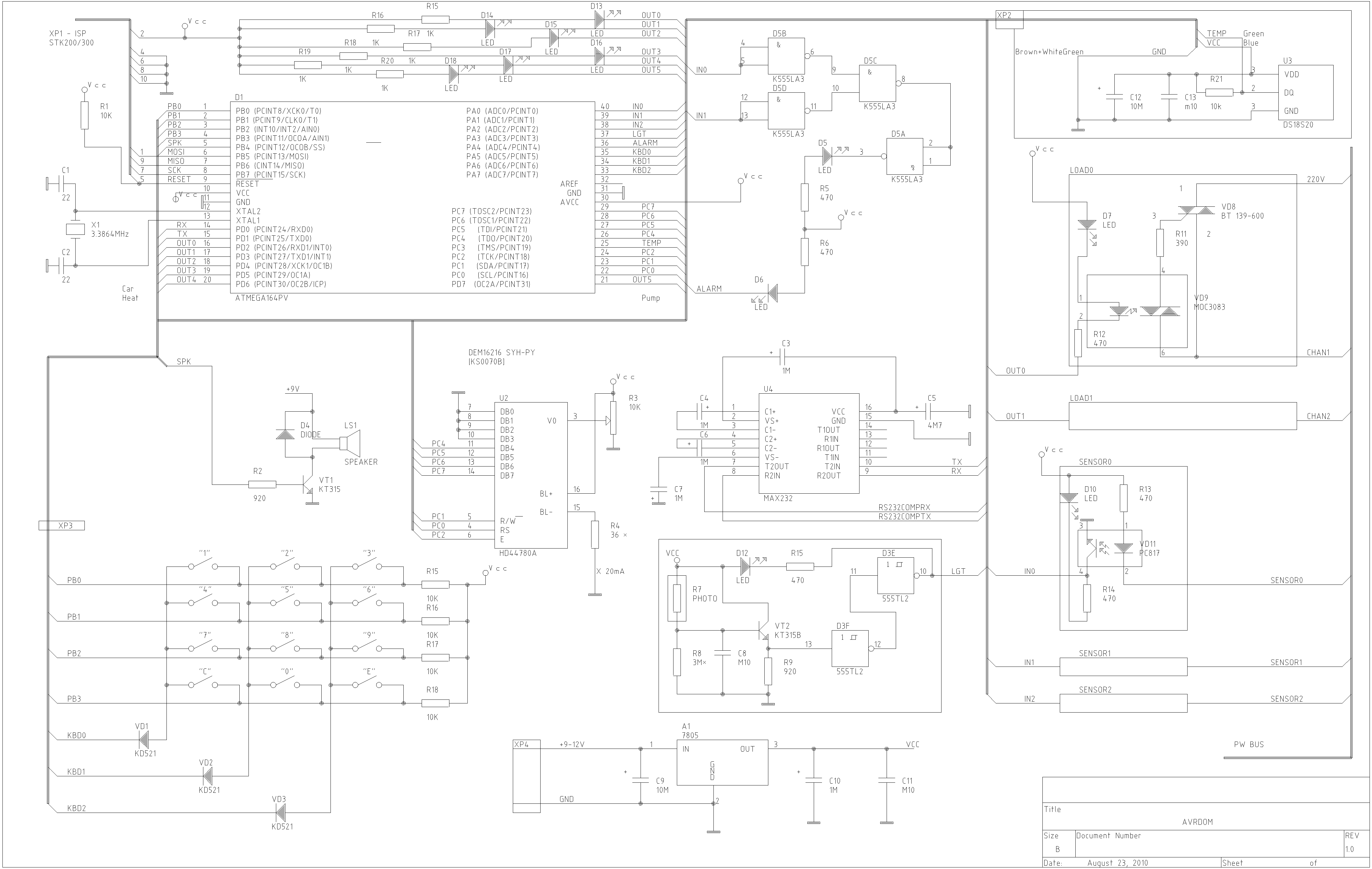Click the SENSOR1 block
Image resolution: width=1372 pixels, height=869 pixels.
coord(1124,667)
